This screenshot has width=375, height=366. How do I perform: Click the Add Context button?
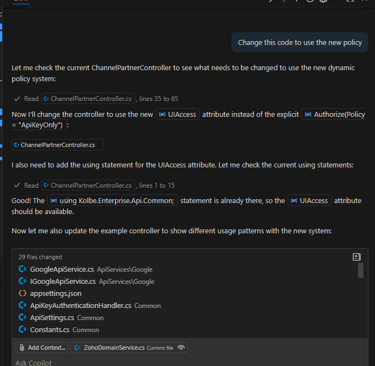point(42,348)
